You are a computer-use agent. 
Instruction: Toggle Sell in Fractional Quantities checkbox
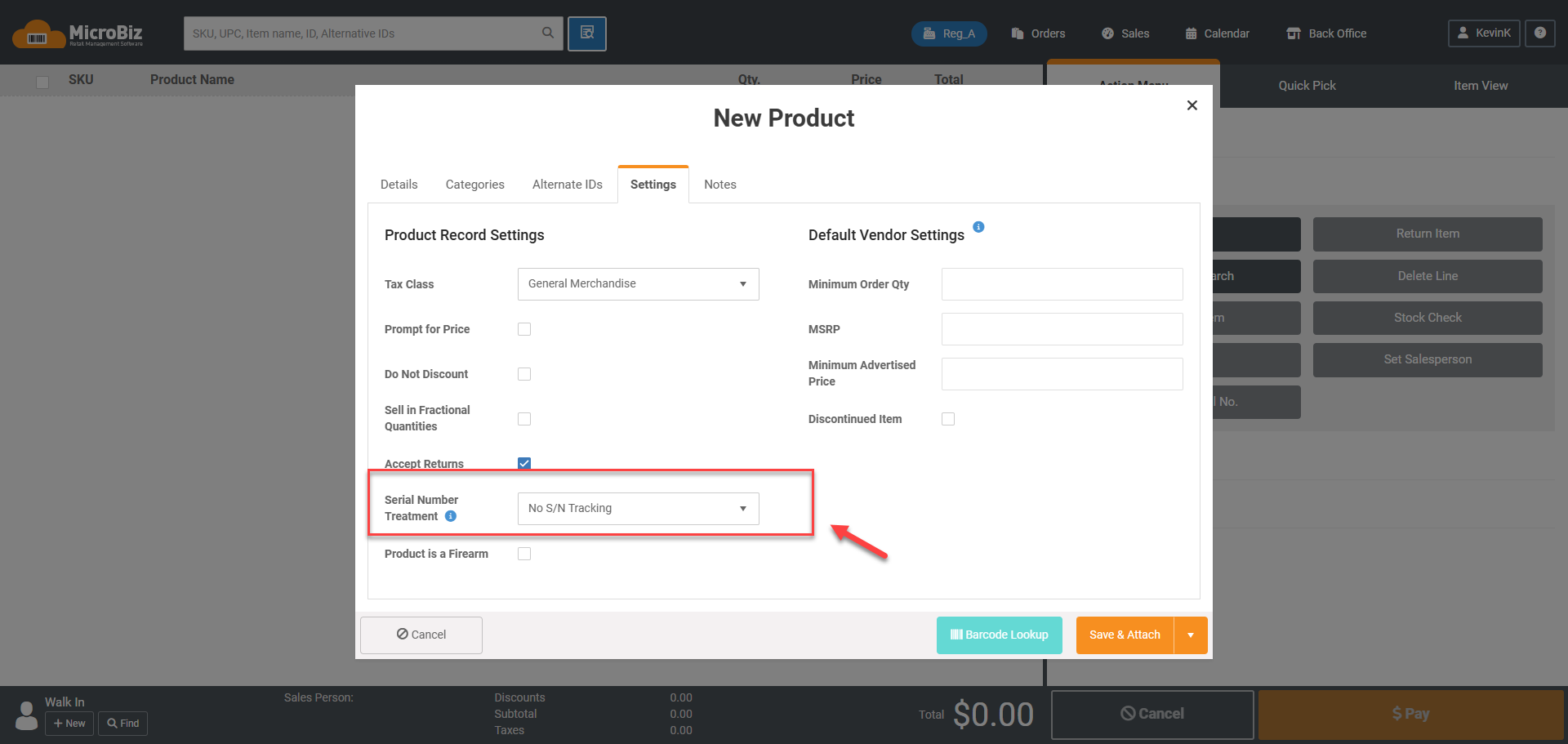[x=524, y=419]
